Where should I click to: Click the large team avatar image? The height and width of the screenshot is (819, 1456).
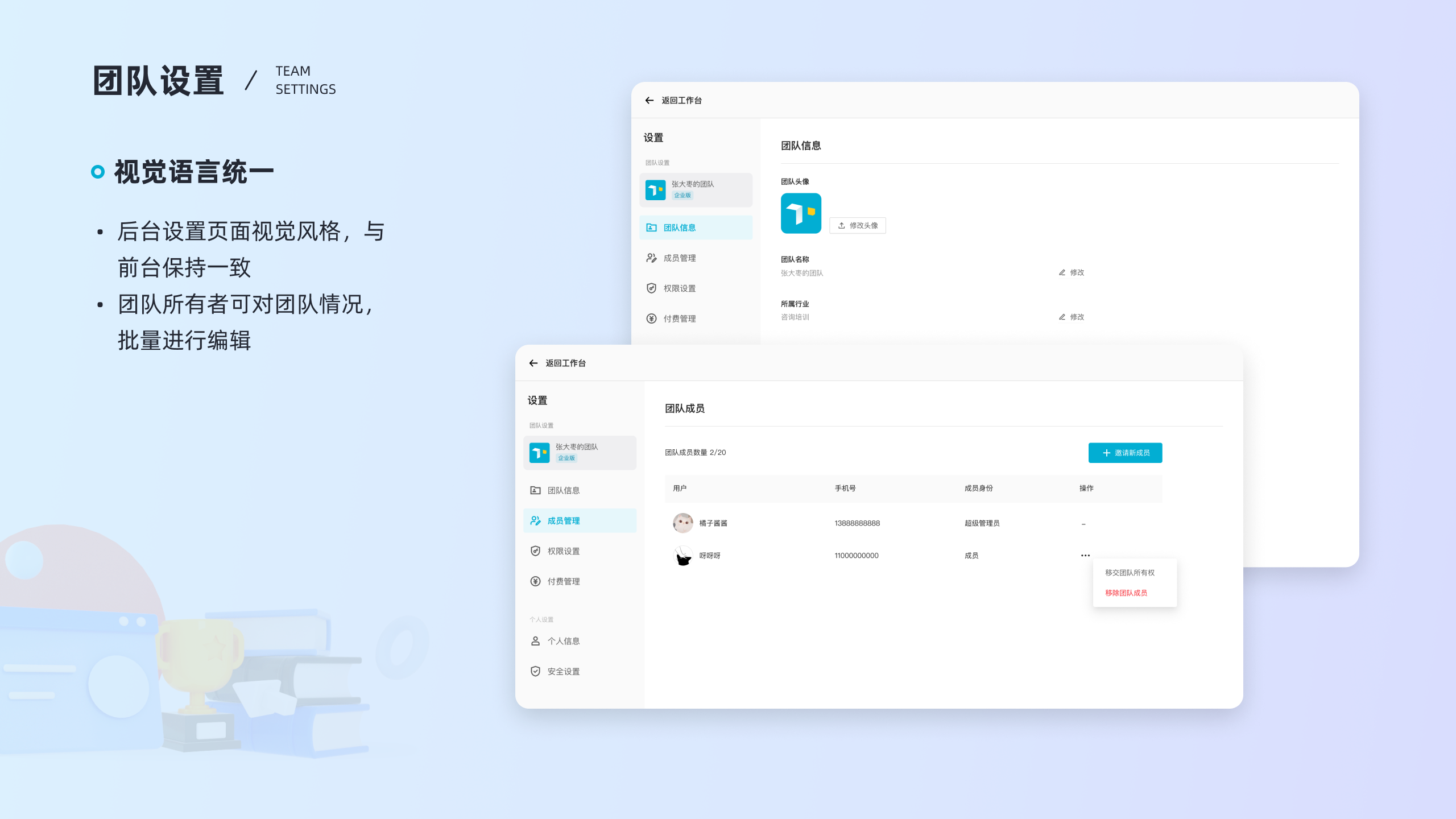pos(801,213)
